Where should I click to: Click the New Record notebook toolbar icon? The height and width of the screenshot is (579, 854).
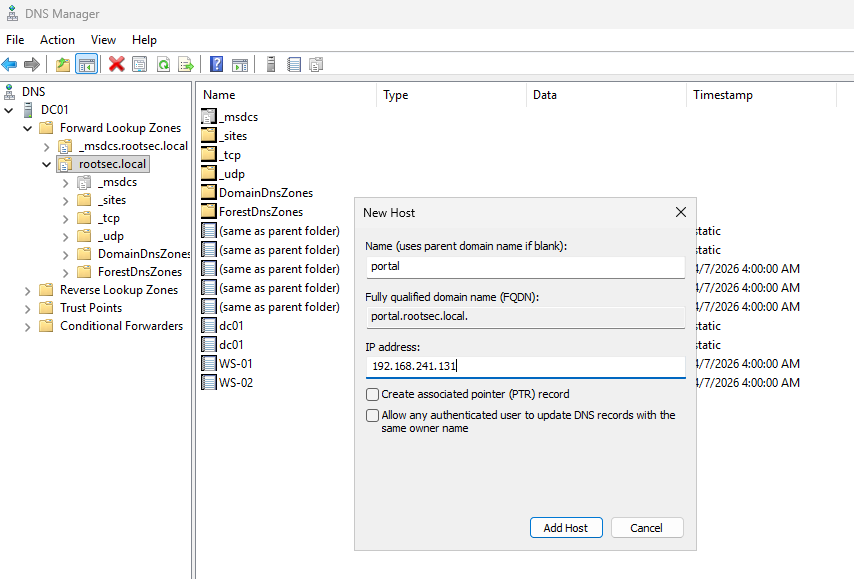coord(294,64)
